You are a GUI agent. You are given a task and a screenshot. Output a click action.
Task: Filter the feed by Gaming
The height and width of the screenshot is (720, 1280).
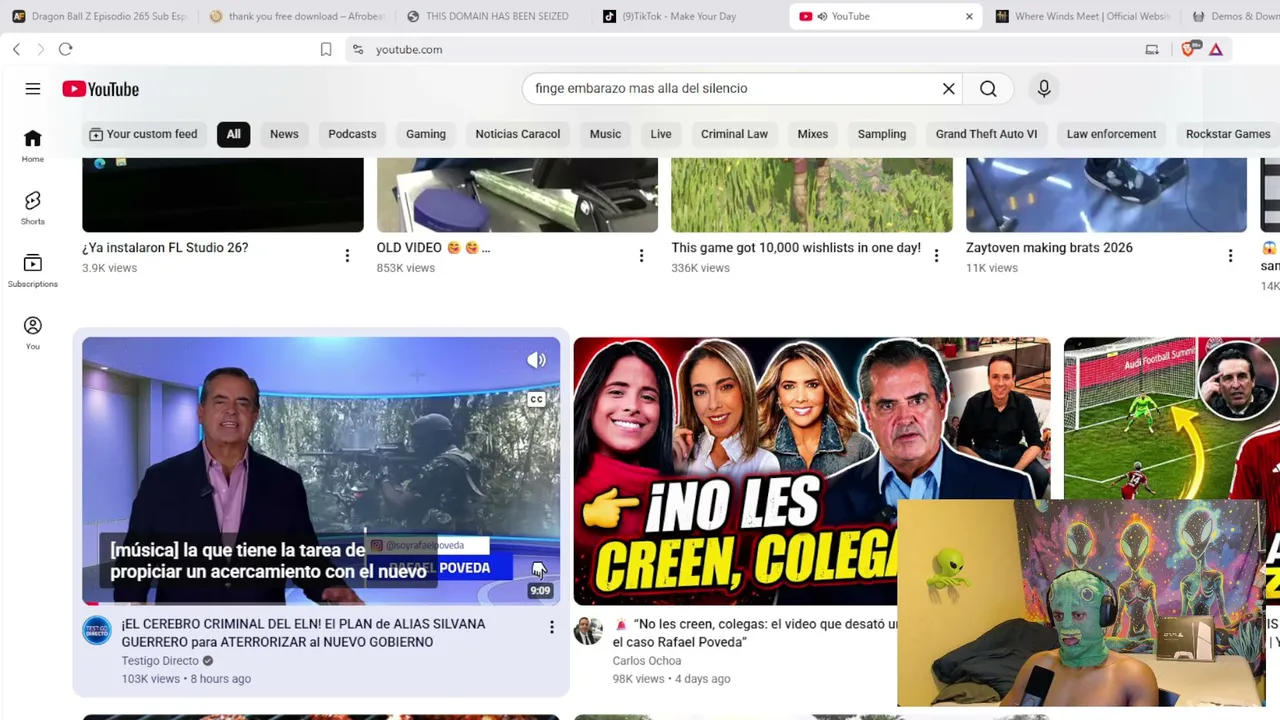(426, 134)
